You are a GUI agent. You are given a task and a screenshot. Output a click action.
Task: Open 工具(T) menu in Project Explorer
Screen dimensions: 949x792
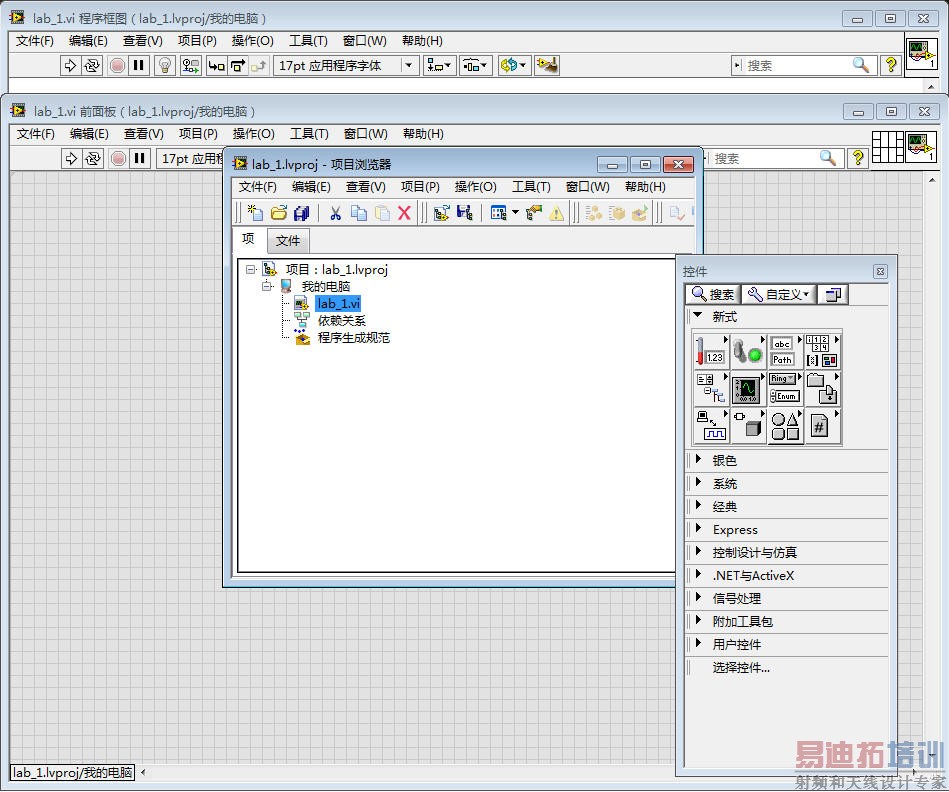click(531, 187)
